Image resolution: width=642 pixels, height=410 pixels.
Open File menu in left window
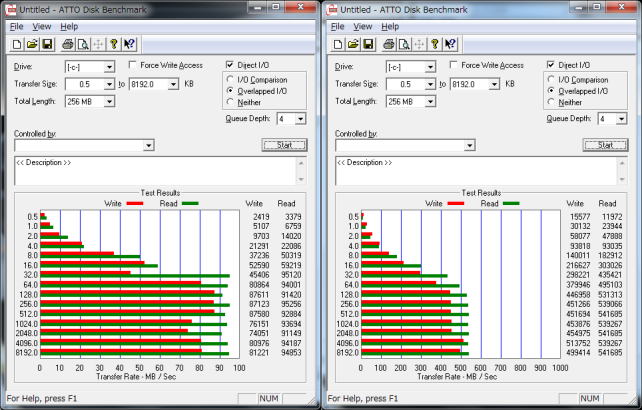(x=16, y=26)
